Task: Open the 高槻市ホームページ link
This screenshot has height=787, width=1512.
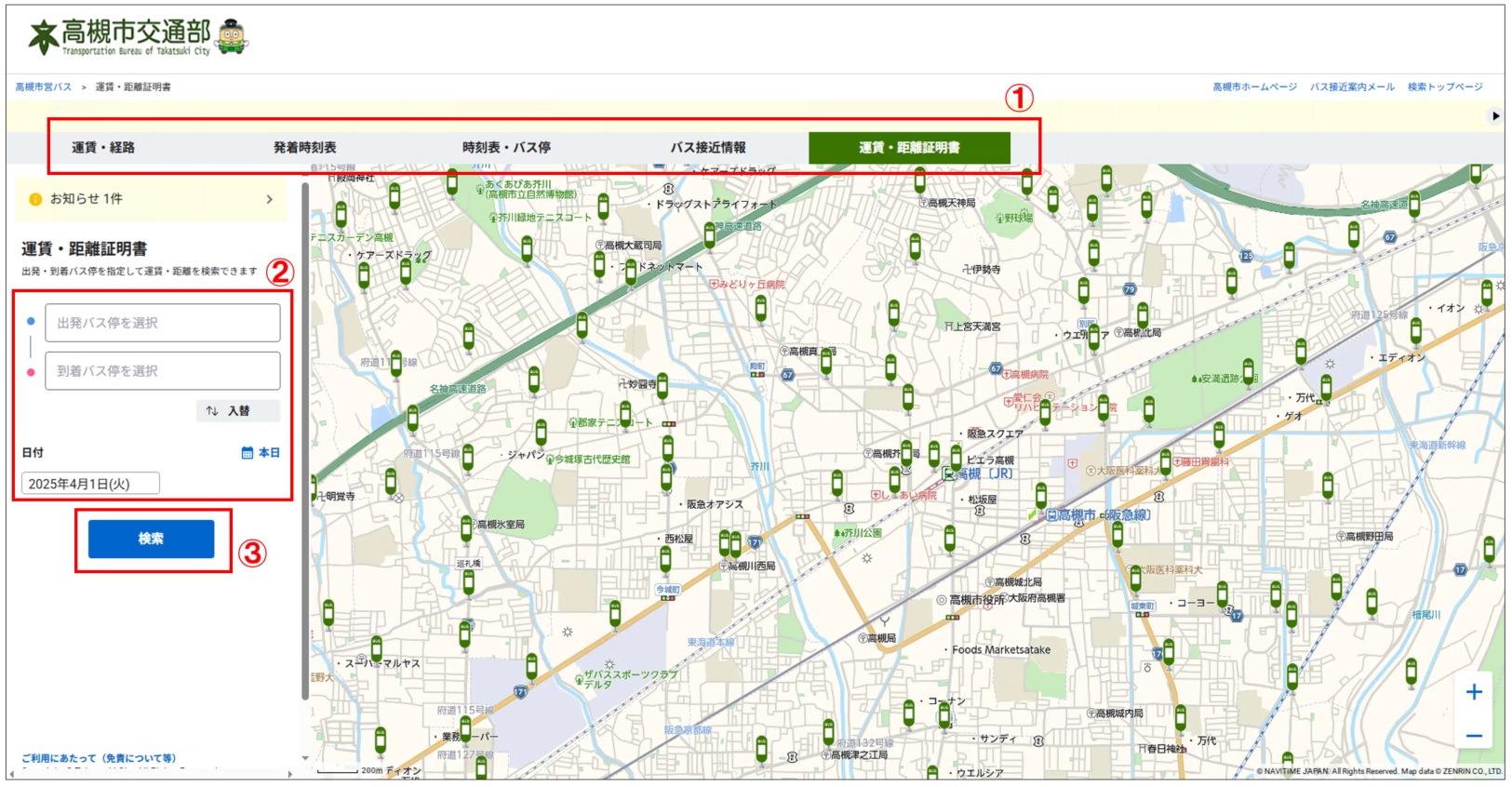Action: point(1254,87)
